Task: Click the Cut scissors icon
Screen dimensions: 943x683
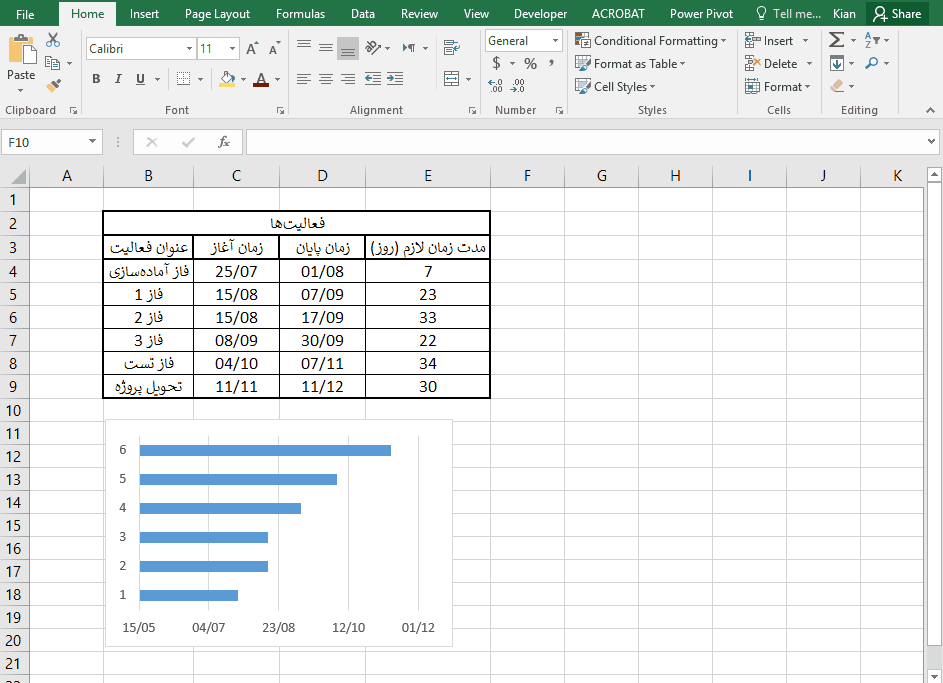Action: tap(53, 40)
